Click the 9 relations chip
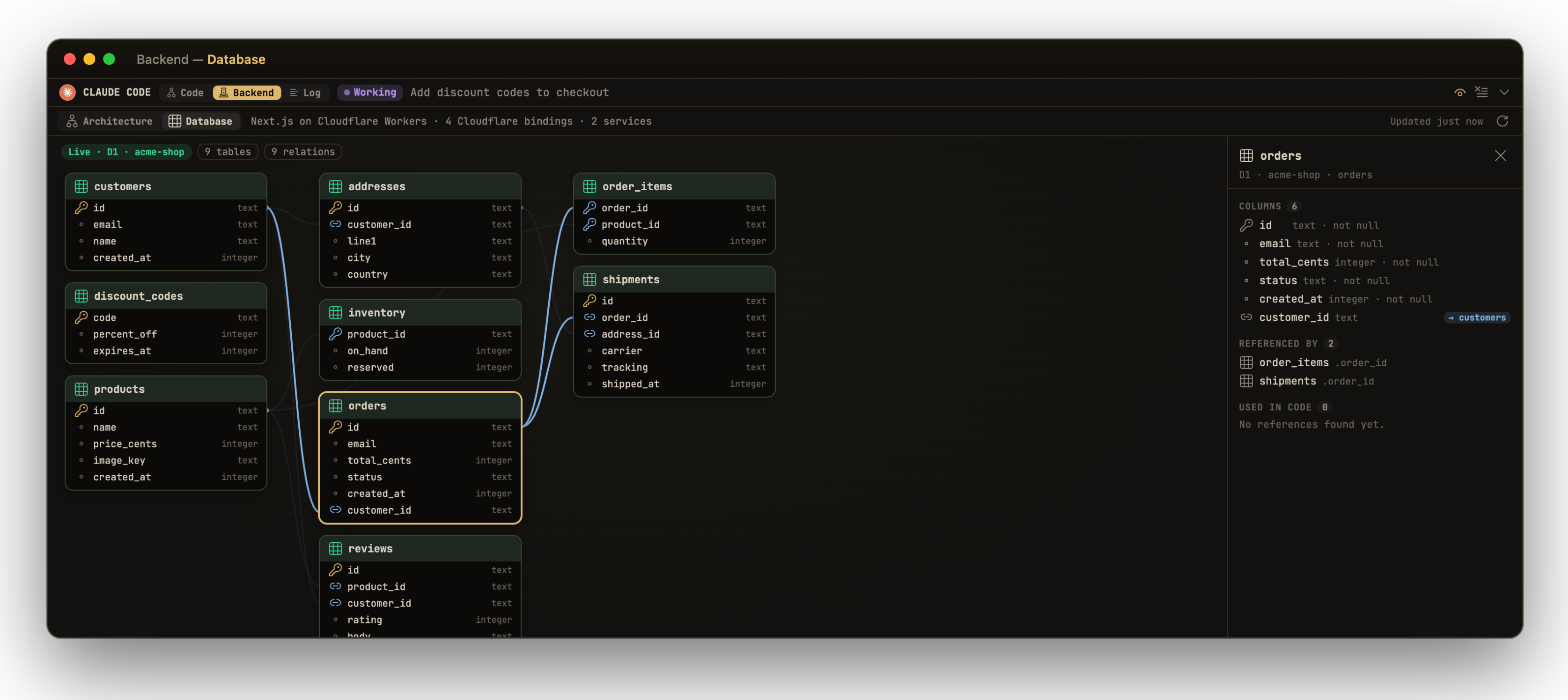Image resolution: width=1568 pixels, height=700 pixels. tap(303, 152)
